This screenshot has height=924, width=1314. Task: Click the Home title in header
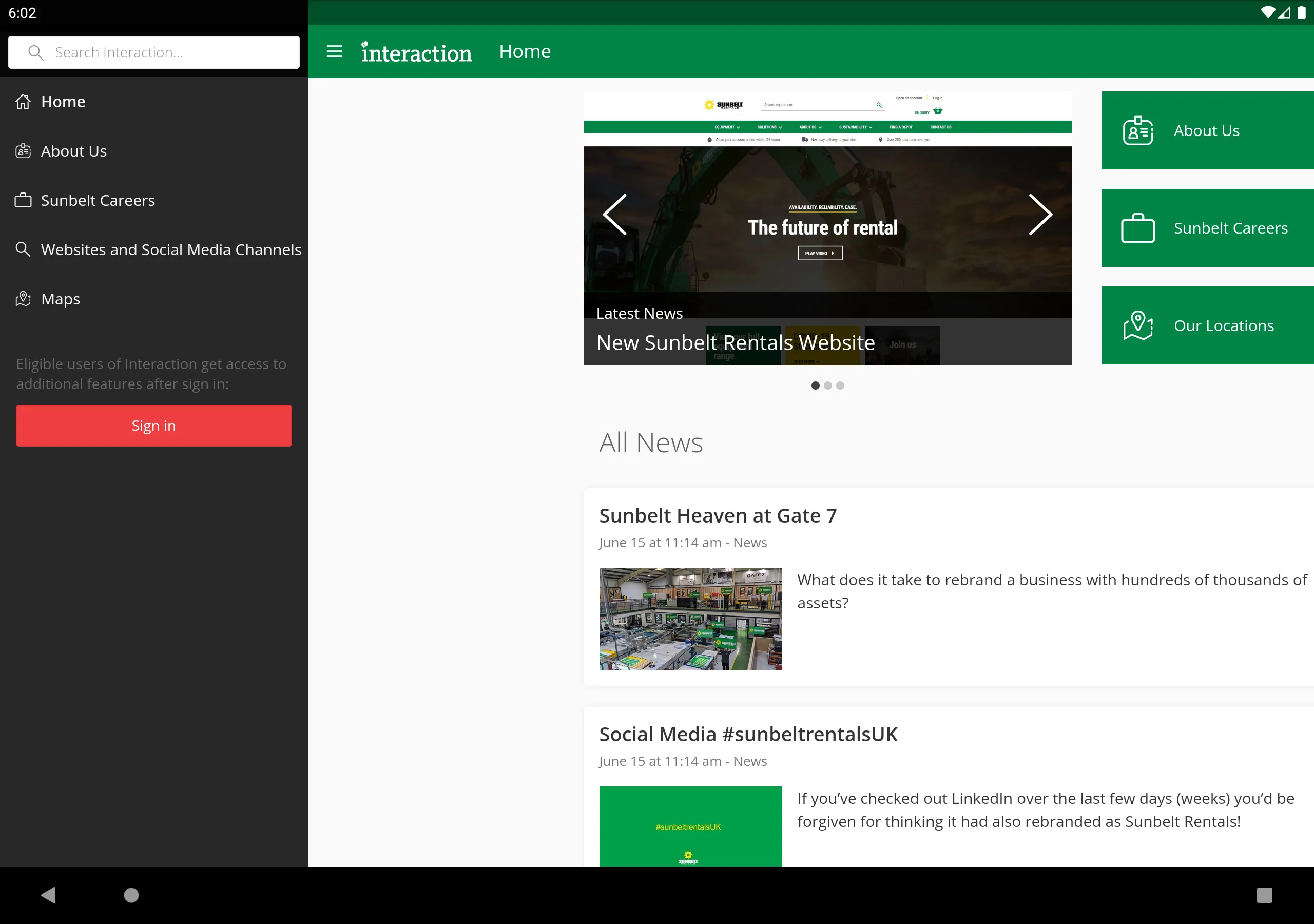click(525, 51)
